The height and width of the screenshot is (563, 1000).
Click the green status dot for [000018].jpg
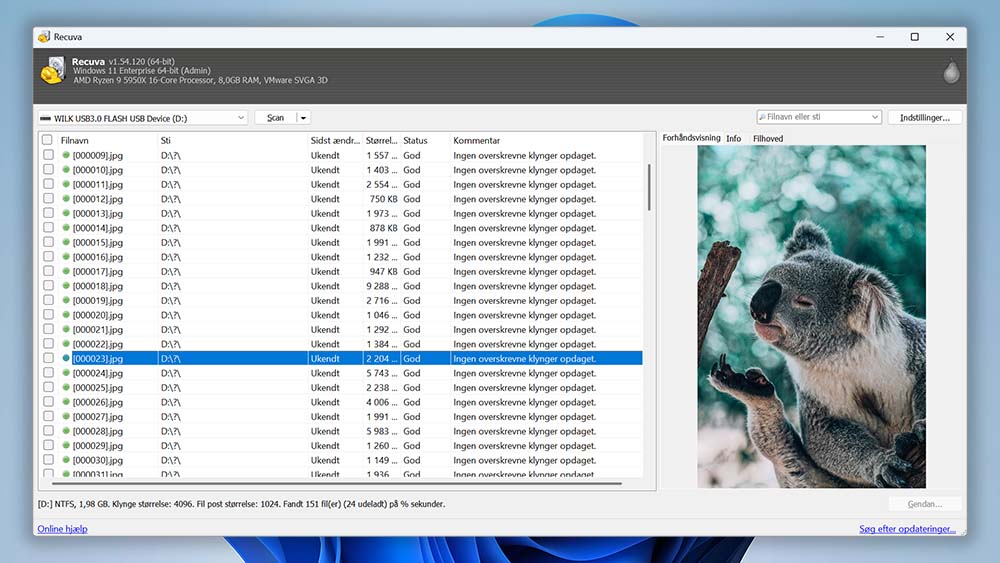point(66,286)
